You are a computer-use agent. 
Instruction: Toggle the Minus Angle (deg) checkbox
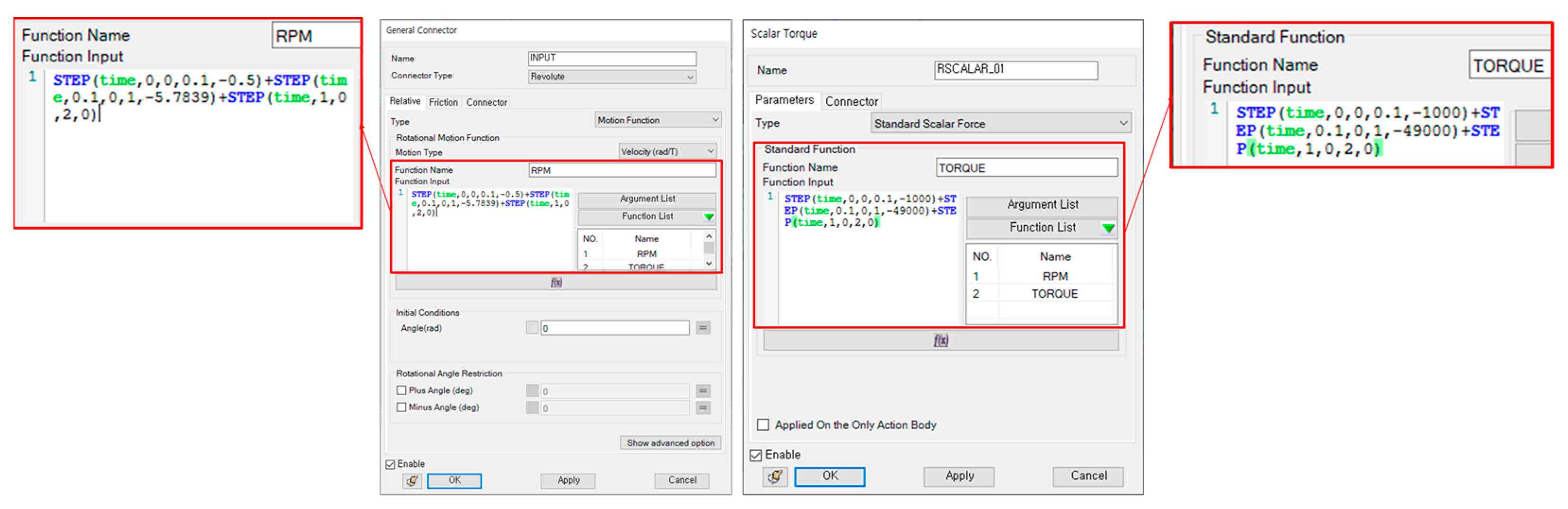401,407
